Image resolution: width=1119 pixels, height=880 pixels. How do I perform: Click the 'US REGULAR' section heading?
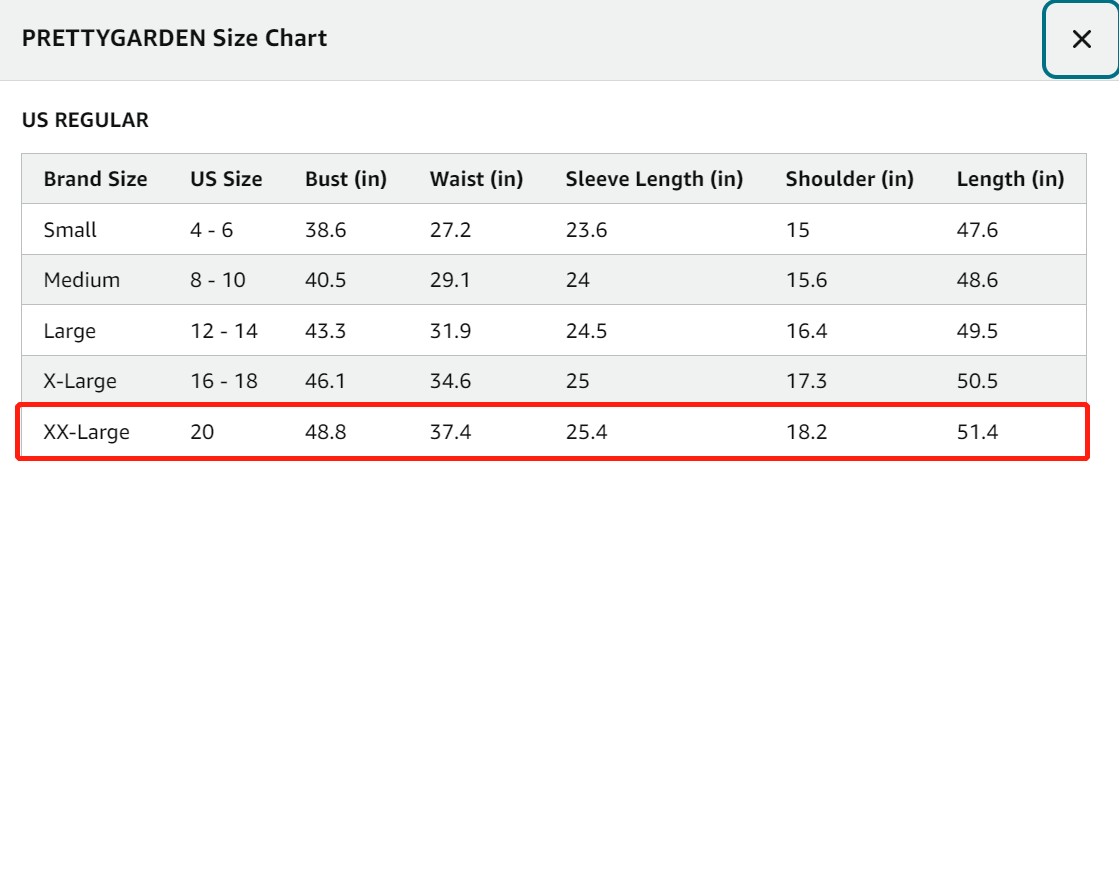tap(85, 120)
